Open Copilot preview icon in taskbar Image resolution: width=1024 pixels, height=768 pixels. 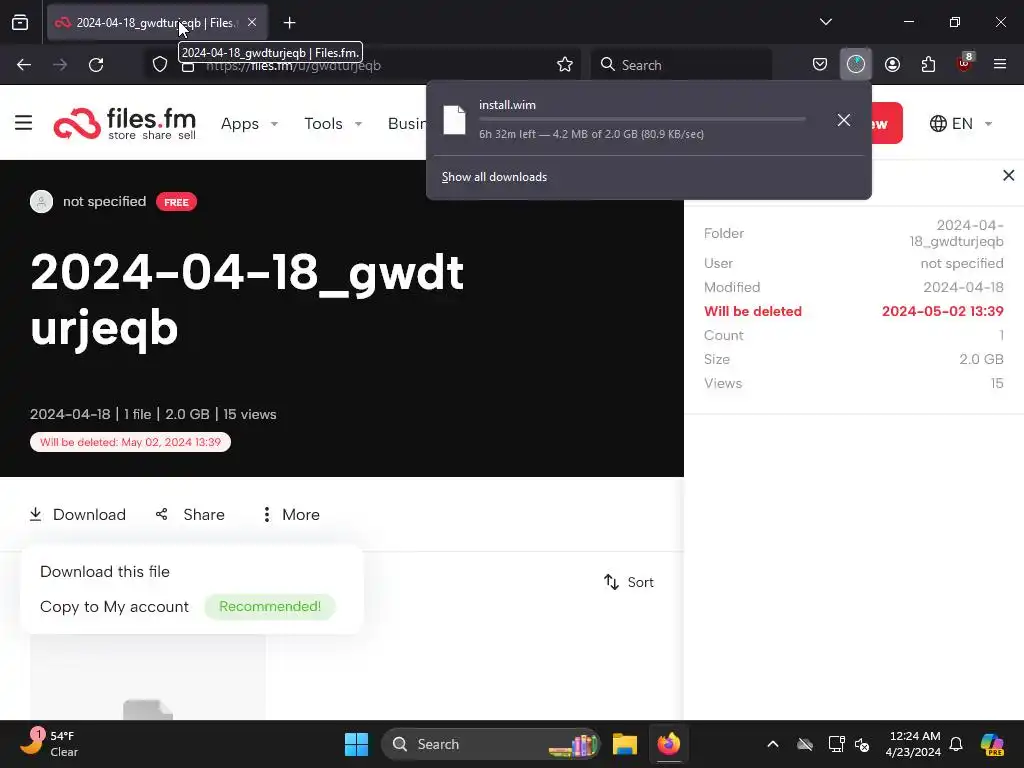(x=992, y=744)
